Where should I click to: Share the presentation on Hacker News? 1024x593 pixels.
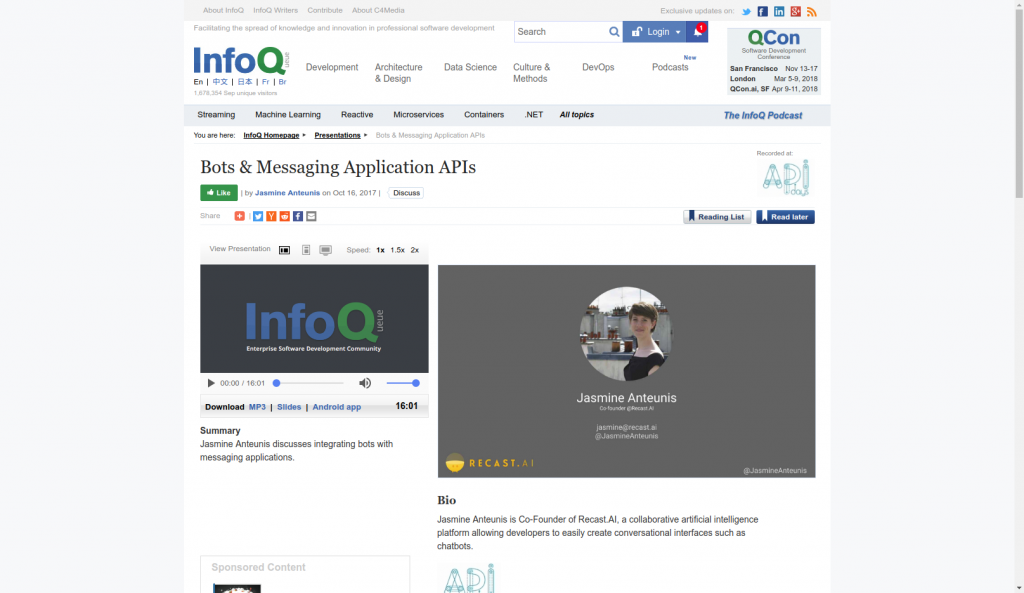click(x=271, y=216)
